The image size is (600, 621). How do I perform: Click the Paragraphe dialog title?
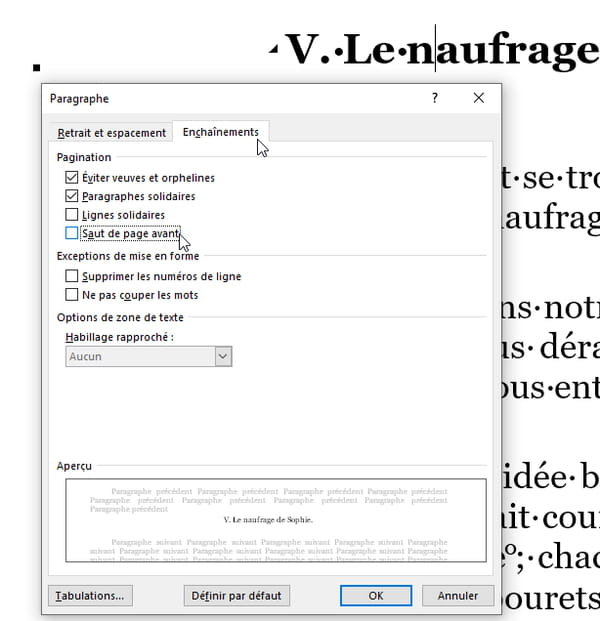pos(79,99)
